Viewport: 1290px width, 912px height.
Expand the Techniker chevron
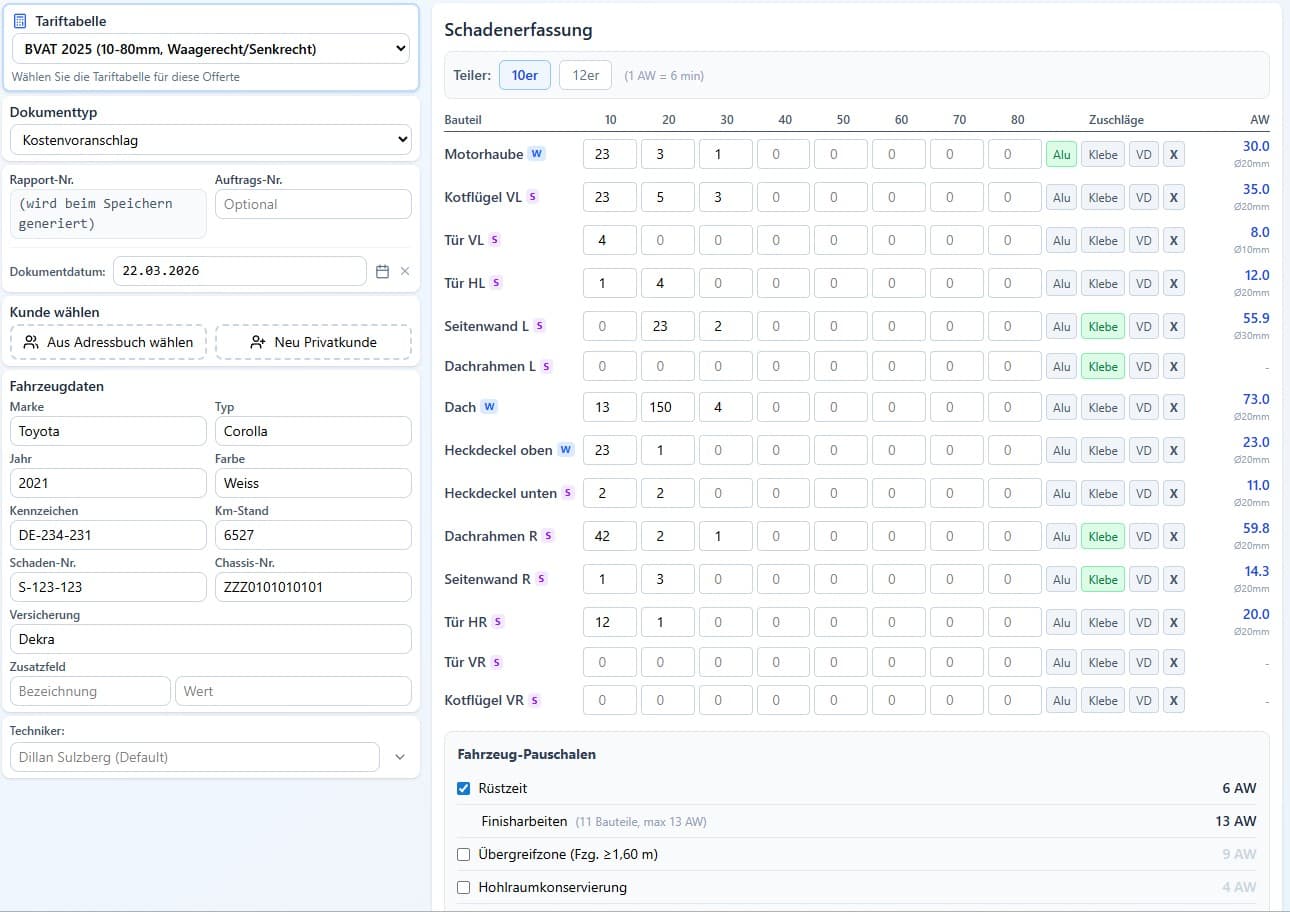tap(400, 757)
